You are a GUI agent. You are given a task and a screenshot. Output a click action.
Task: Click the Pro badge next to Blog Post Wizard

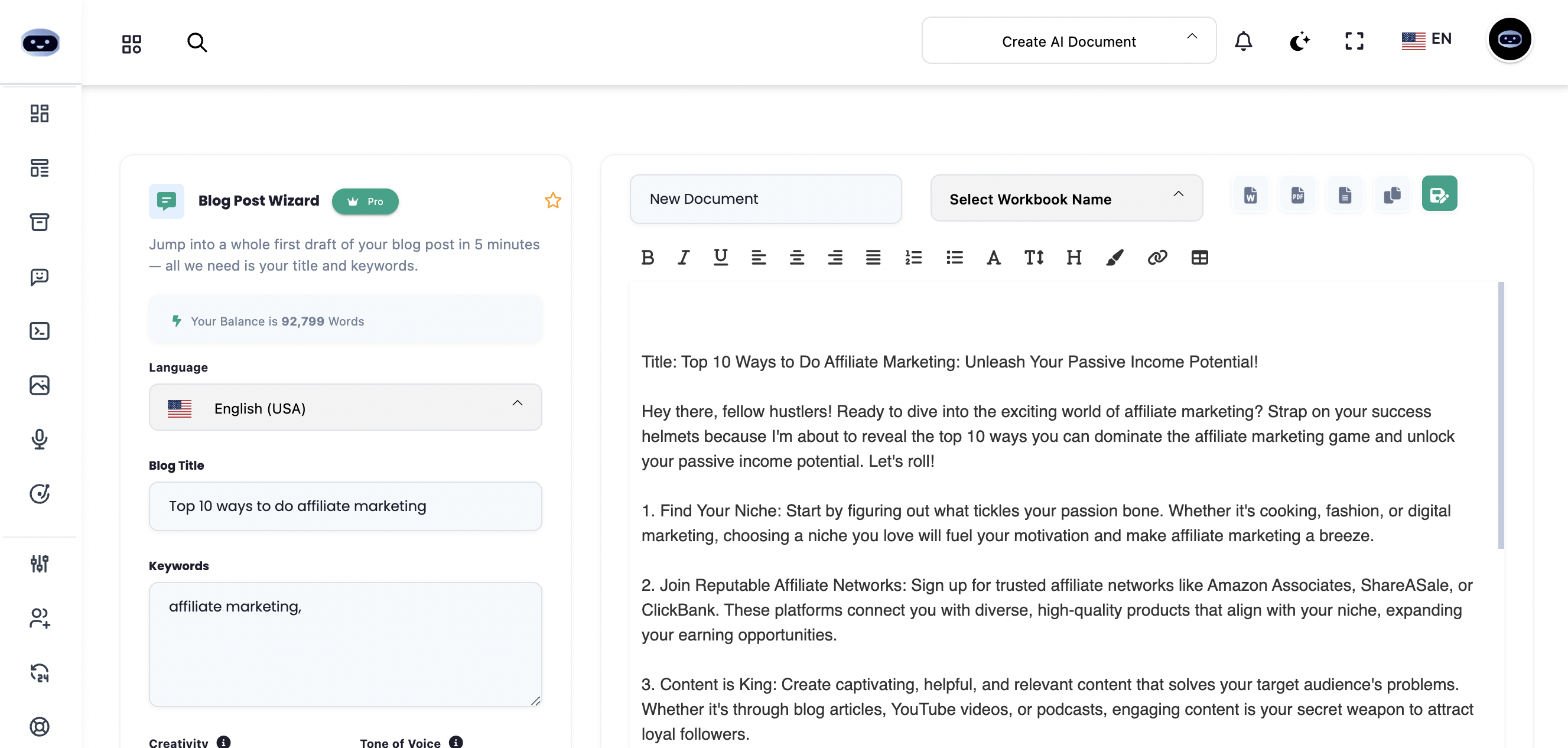(365, 201)
